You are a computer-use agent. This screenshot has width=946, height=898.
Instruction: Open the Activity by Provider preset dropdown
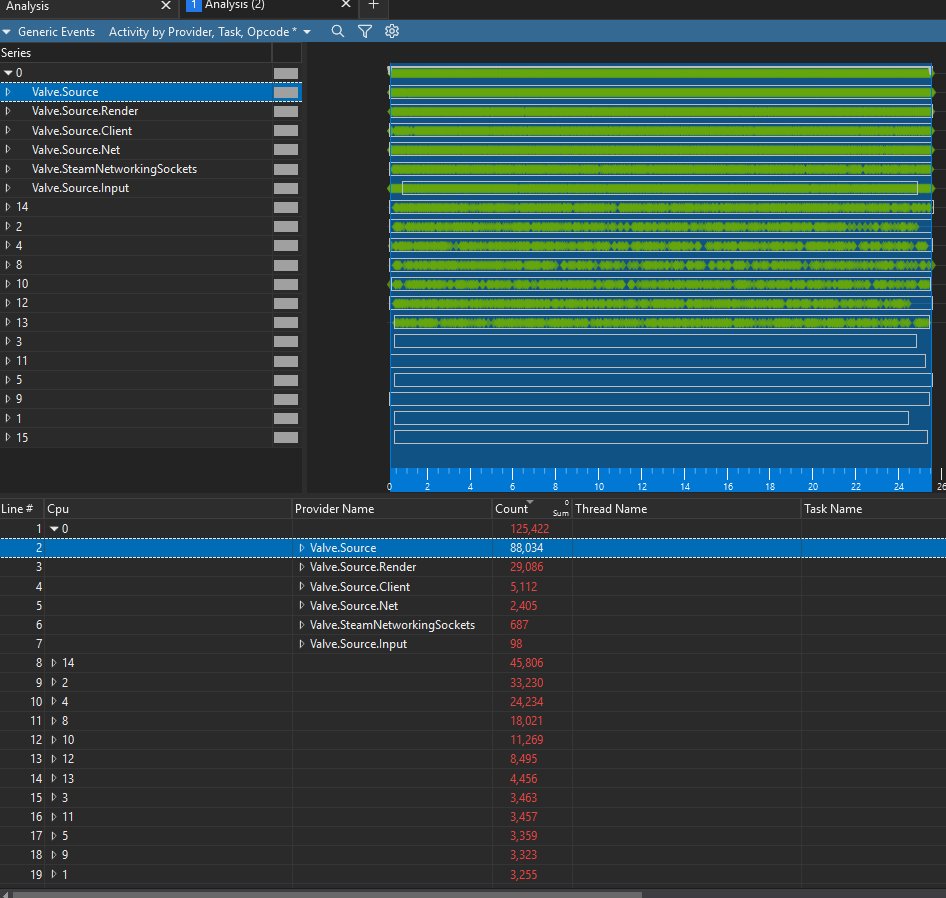pyautogui.click(x=307, y=32)
